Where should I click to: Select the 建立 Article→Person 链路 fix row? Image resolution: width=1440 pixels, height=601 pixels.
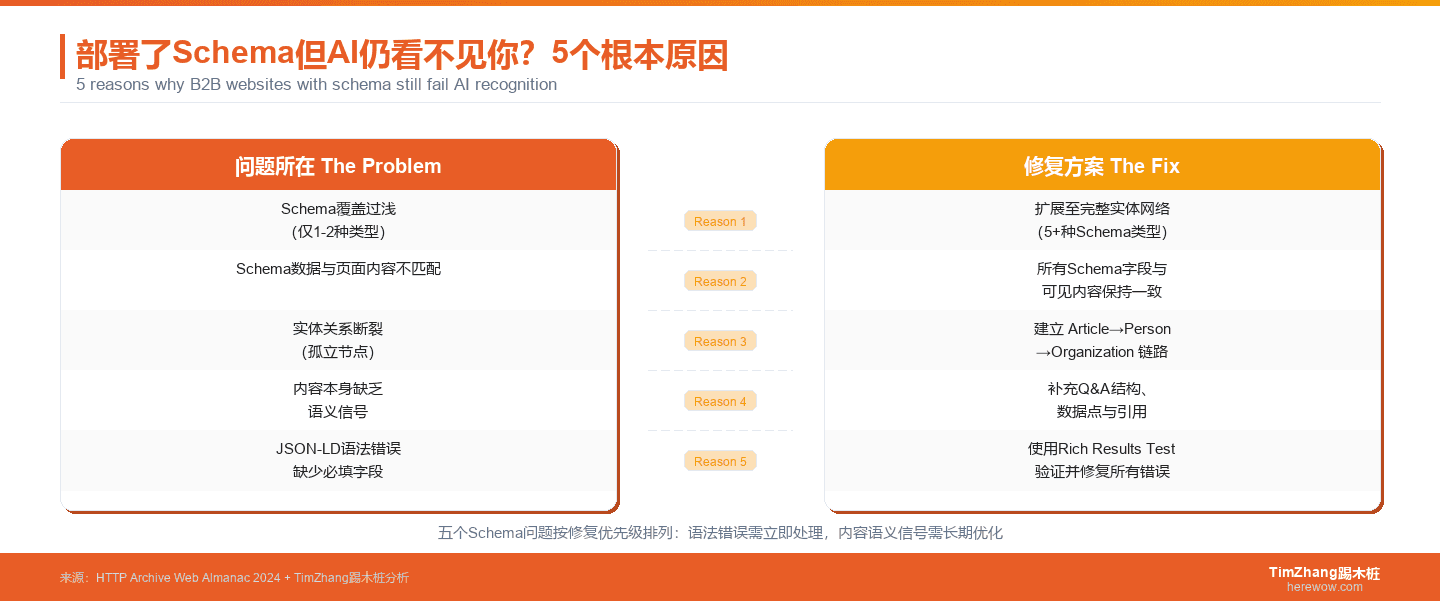pyautogui.click(x=1101, y=340)
